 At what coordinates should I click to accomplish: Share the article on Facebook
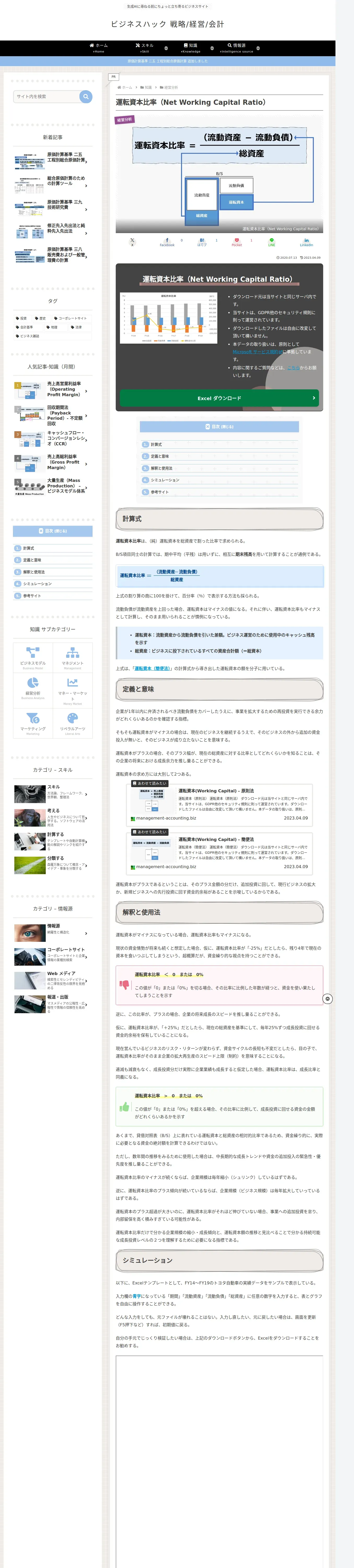(x=167, y=242)
